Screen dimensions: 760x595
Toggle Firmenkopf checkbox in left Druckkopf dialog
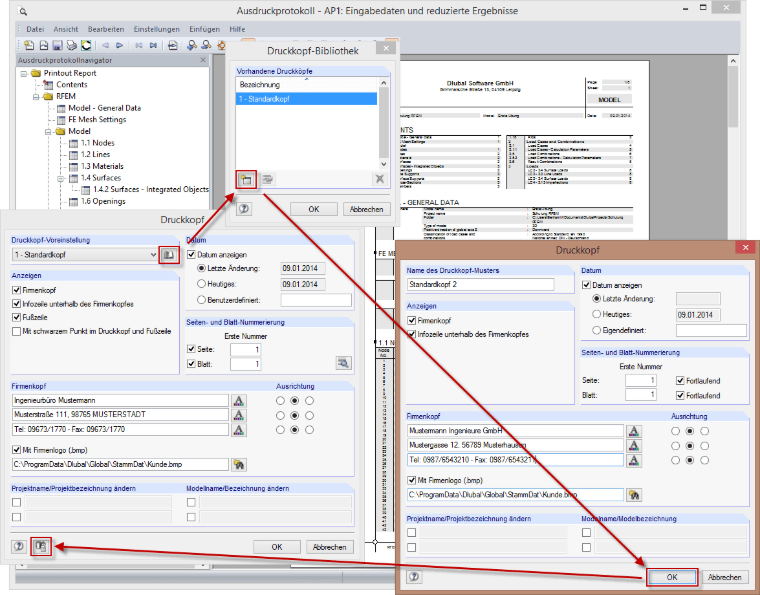16,290
